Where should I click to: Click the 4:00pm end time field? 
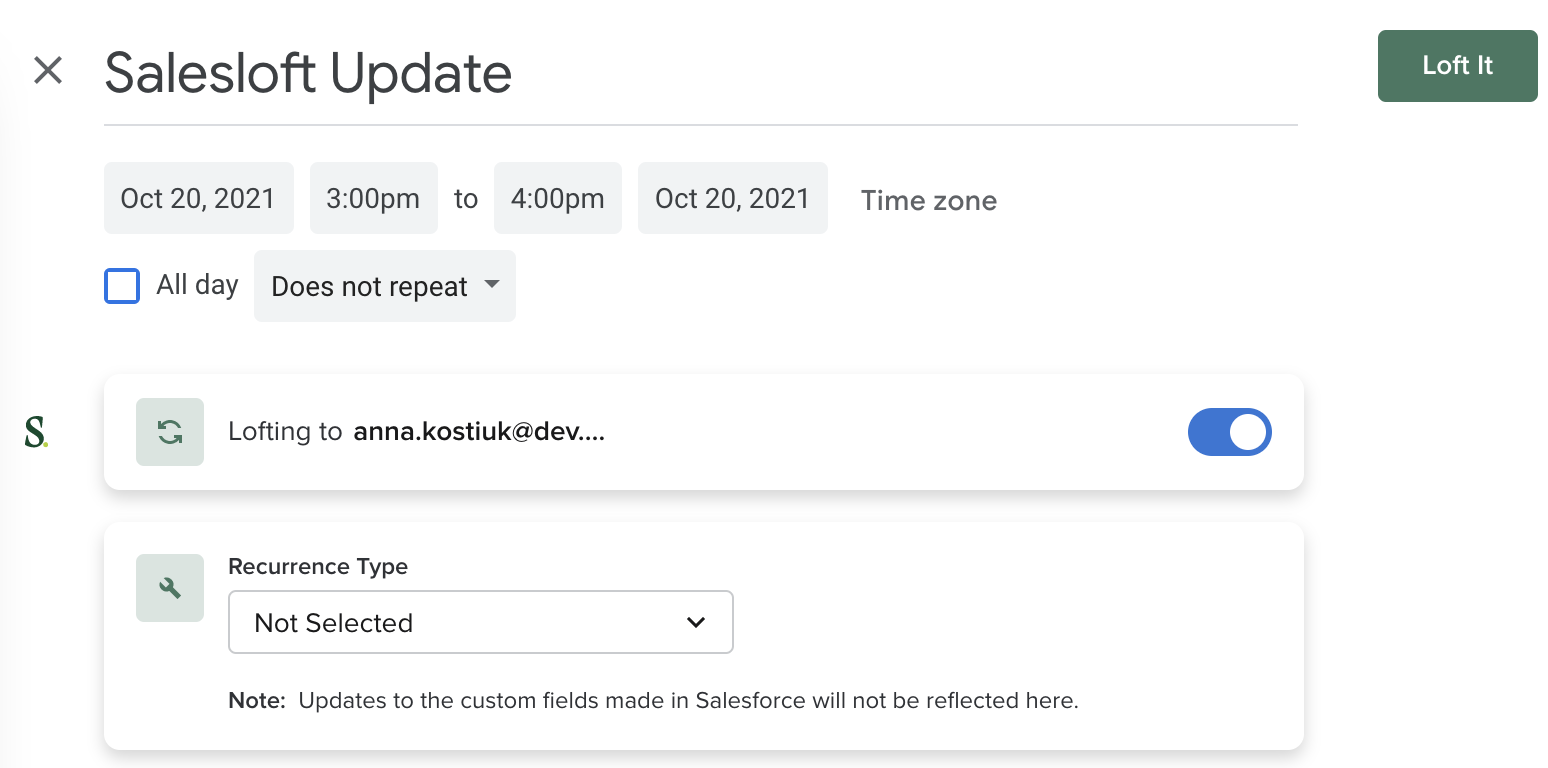[x=558, y=198]
